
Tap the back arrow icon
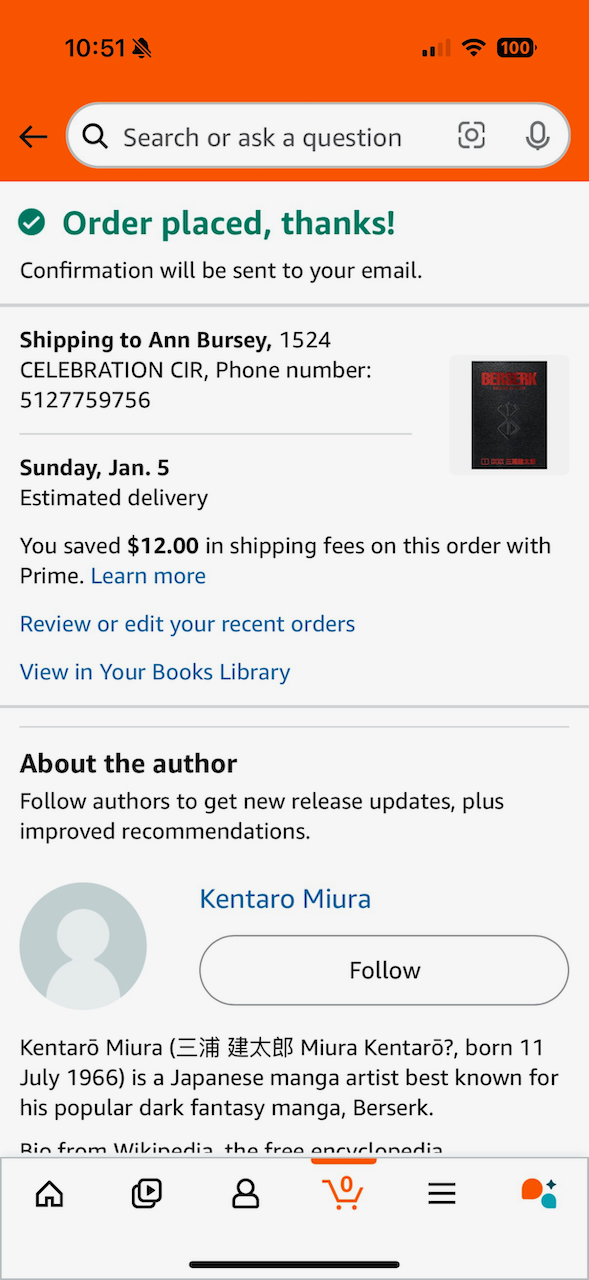33,137
